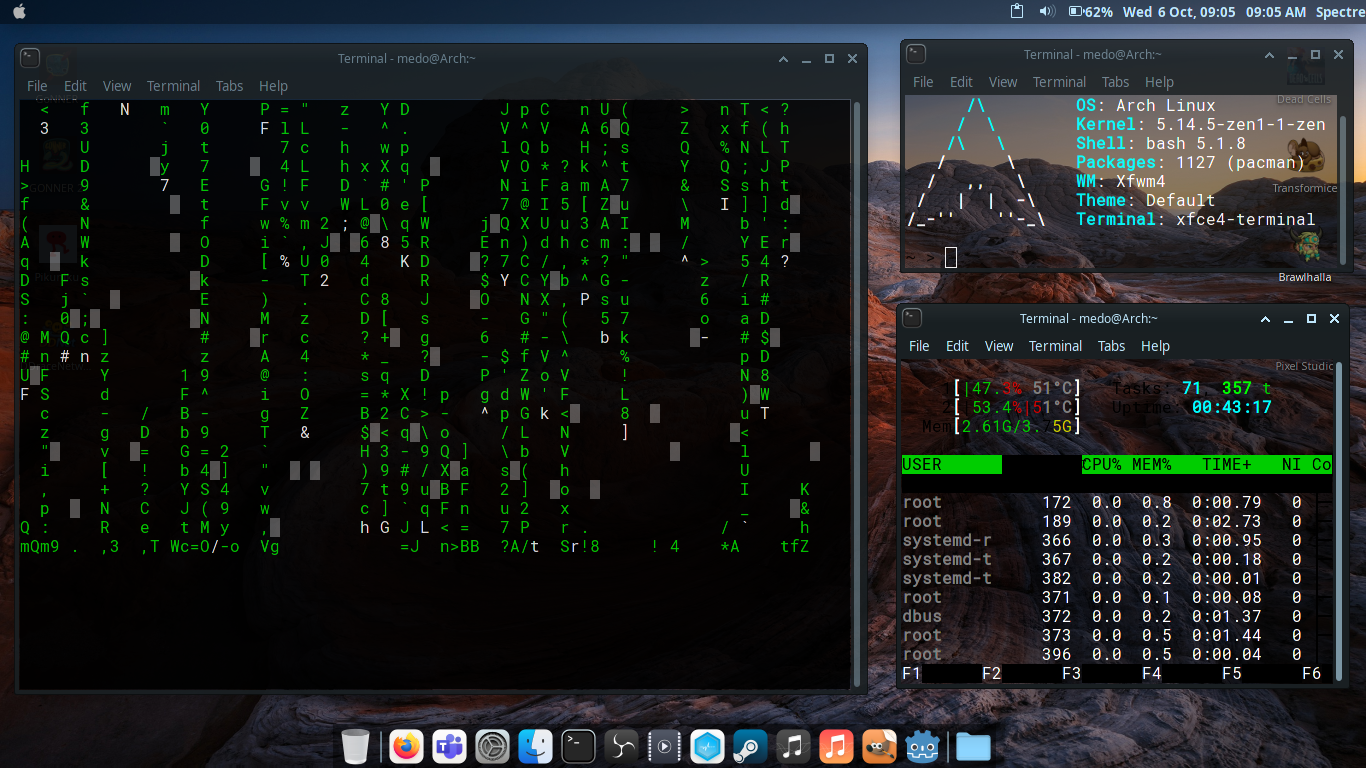This screenshot has width=1366, height=768.
Task: Open the Tabs menu in the htop terminal
Action: click(x=1111, y=346)
